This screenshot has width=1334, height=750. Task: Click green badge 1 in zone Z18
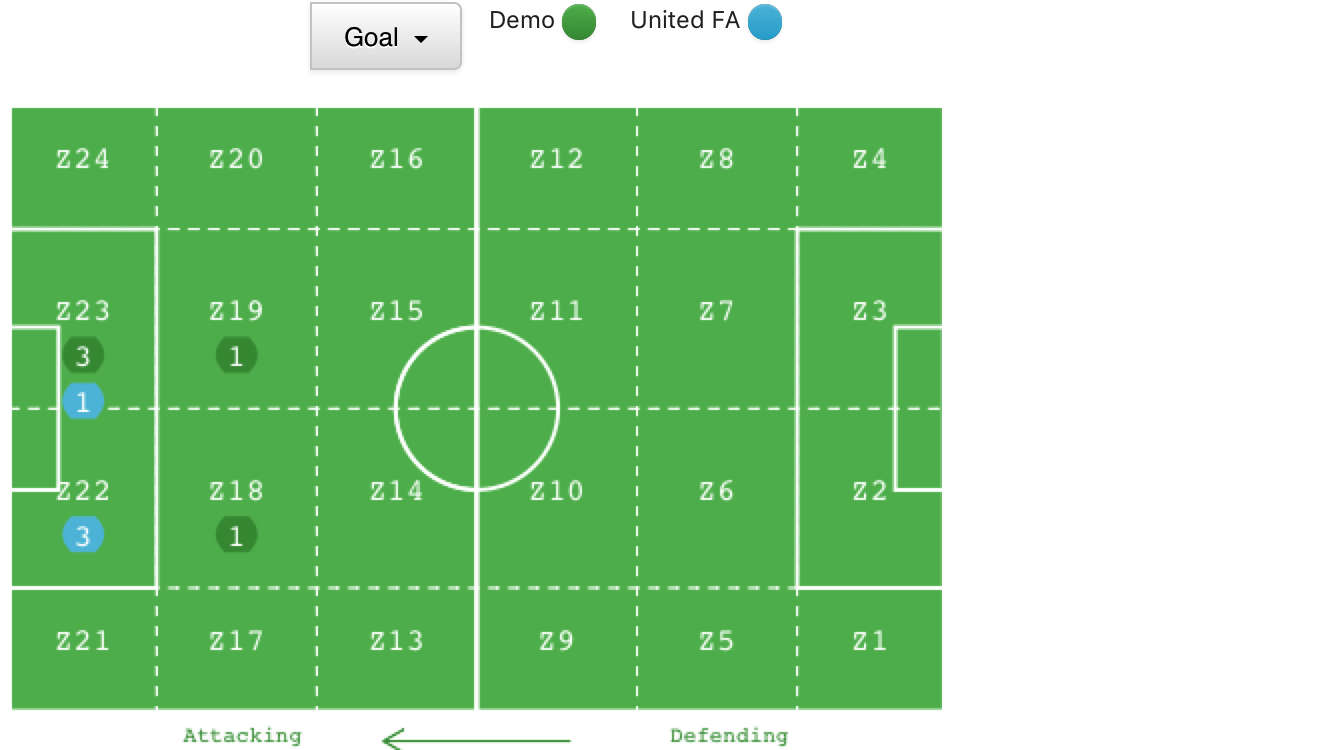[x=237, y=536]
